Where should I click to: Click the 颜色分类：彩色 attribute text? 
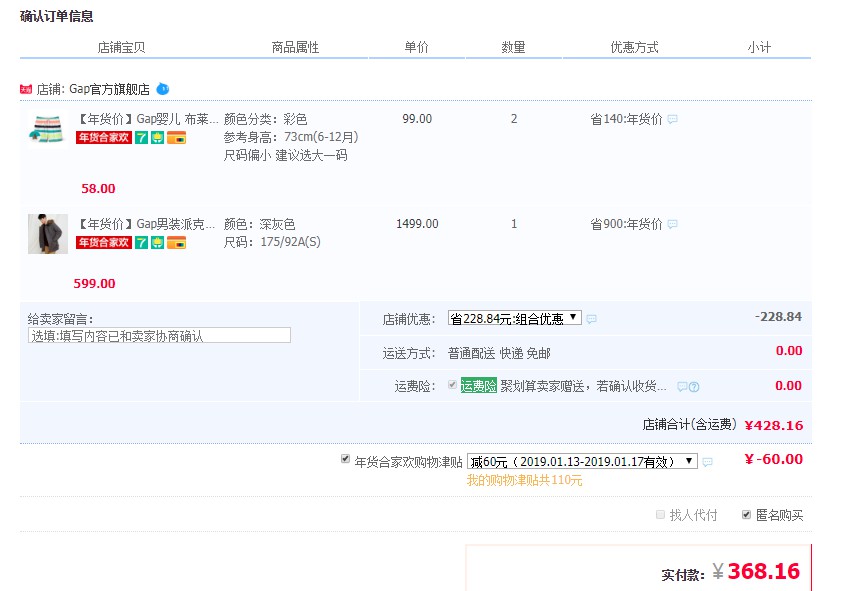tap(265, 119)
